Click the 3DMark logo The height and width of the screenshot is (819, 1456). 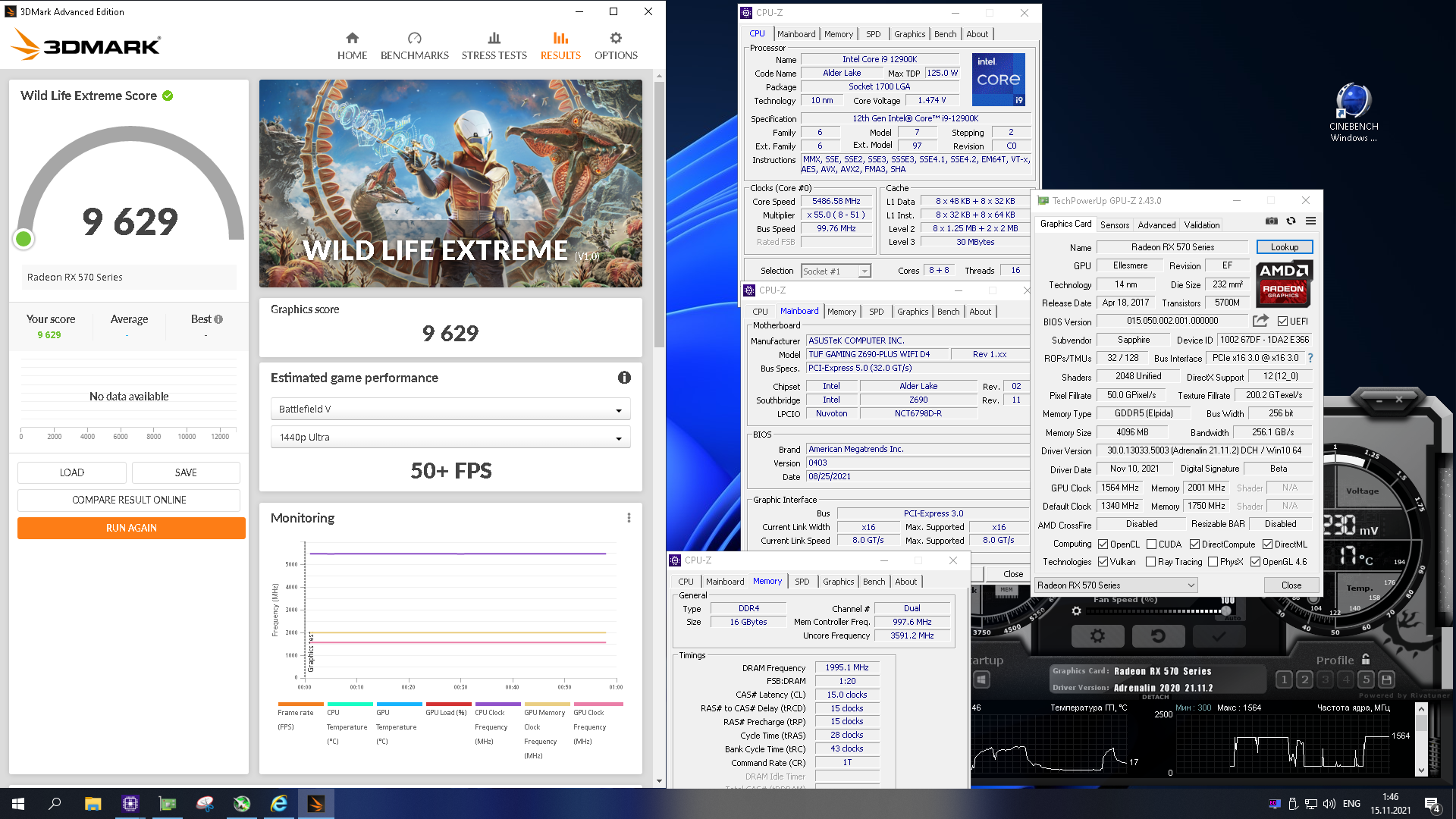click(x=86, y=45)
